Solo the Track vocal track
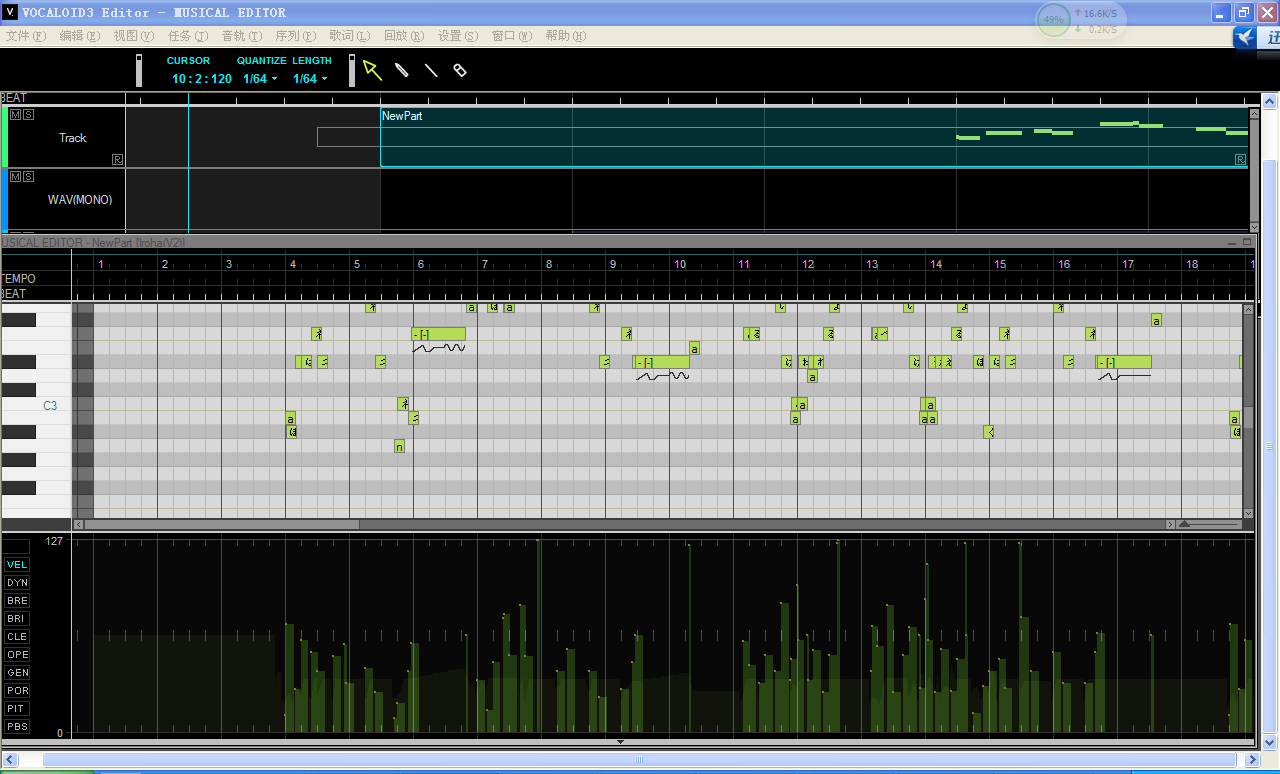Screen dimensions: 1280x774 (x=28, y=115)
